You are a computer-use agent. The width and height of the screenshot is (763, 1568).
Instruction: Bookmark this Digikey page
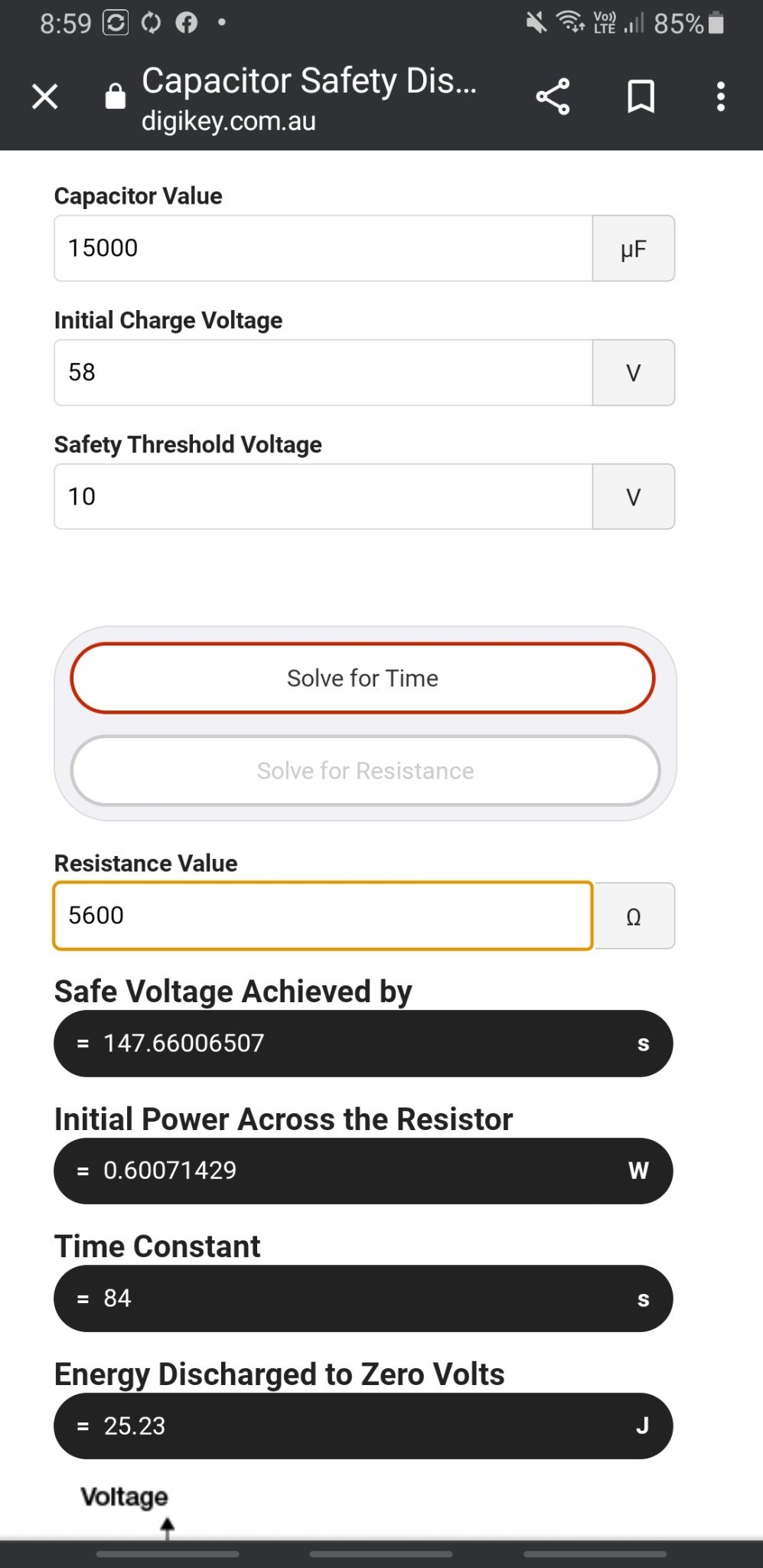641,96
